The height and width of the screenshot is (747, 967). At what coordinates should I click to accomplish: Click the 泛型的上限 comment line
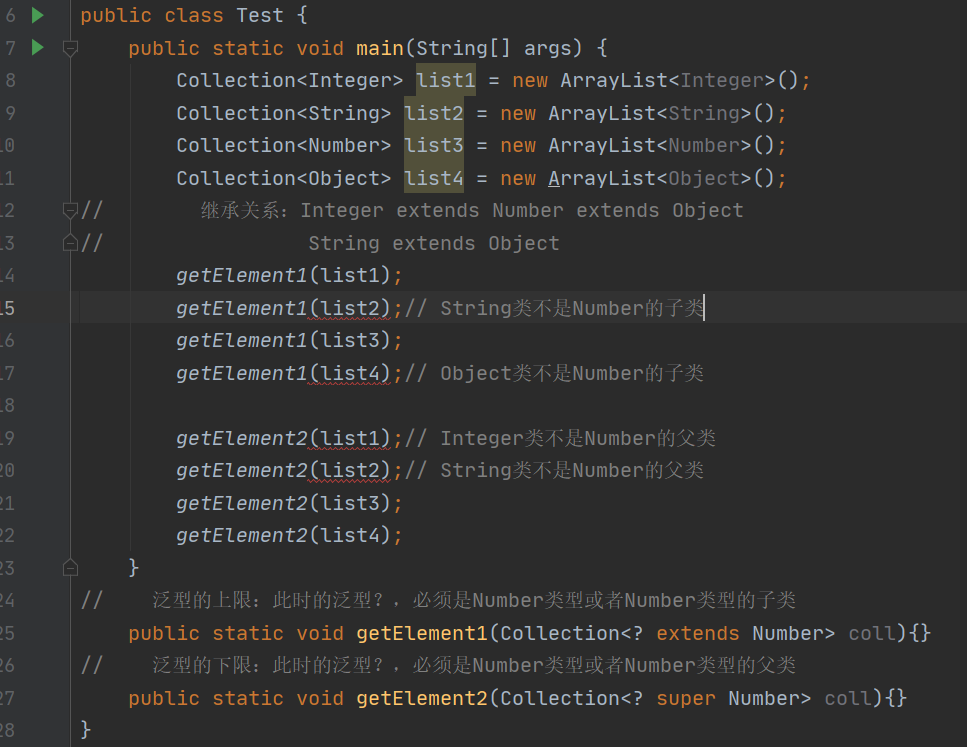(474, 600)
